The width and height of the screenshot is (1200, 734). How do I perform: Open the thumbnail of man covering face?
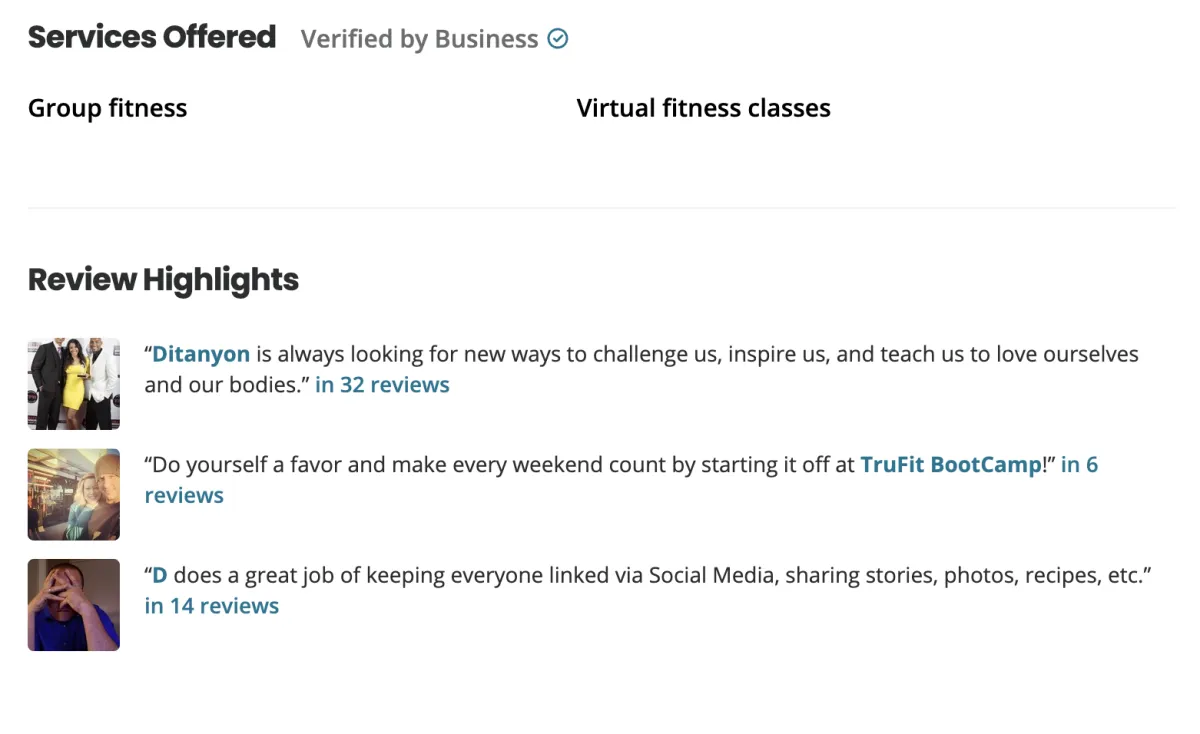point(74,605)
